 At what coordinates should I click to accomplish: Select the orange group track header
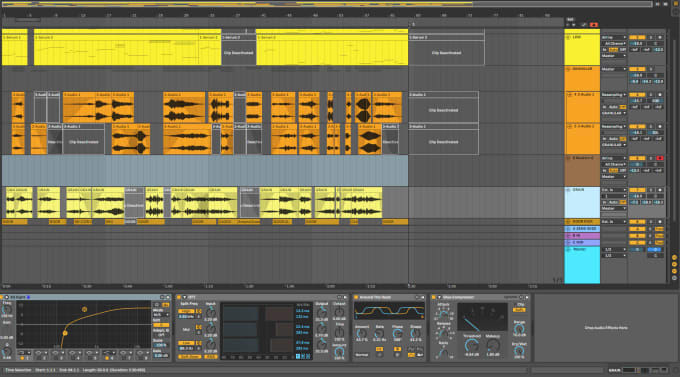point(582,78)
